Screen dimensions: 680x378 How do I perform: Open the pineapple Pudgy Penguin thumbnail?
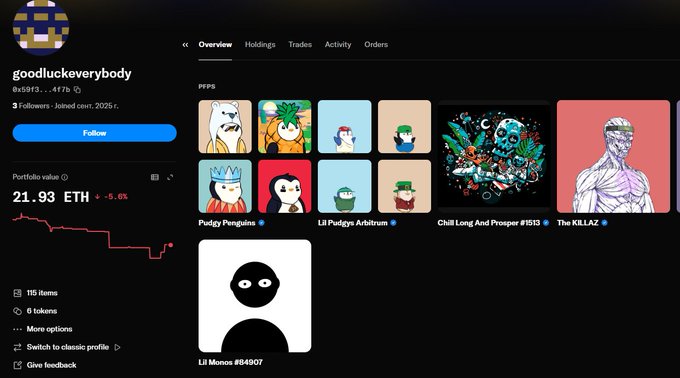point(284,127)
